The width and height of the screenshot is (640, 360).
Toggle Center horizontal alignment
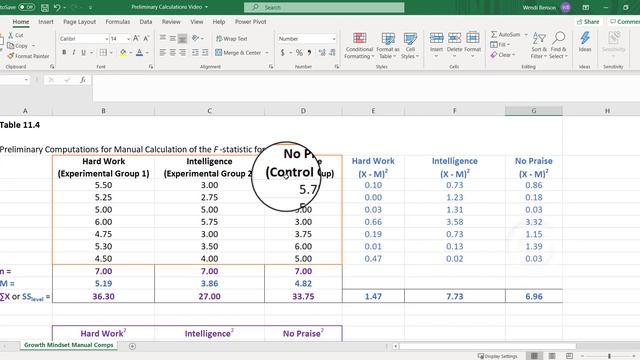tap(173, 53)
